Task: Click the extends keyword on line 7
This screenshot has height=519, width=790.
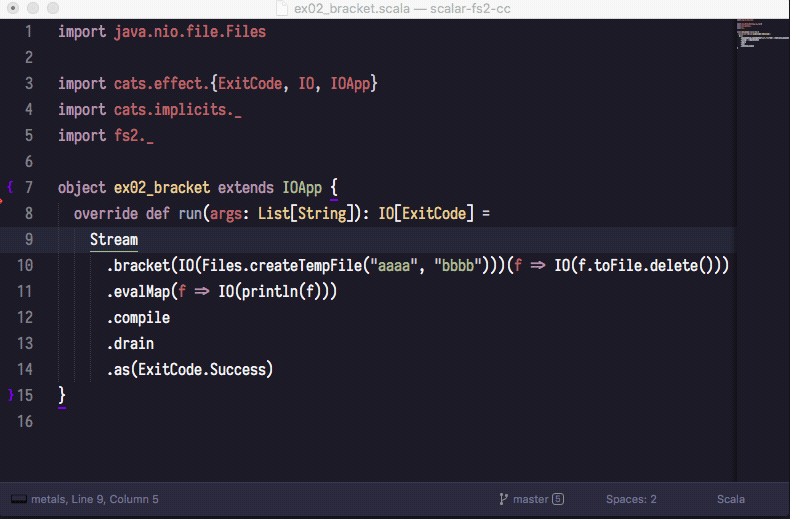Action: point(246,187)
